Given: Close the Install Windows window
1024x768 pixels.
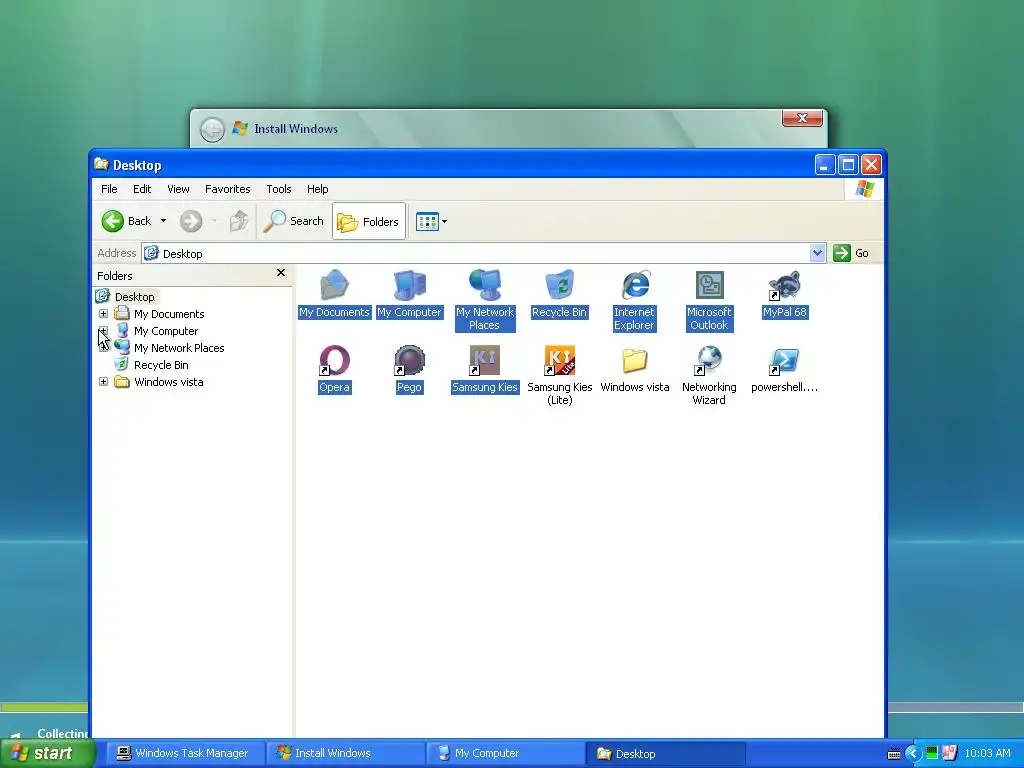Looking at the screenshot, I should (802, 118).
